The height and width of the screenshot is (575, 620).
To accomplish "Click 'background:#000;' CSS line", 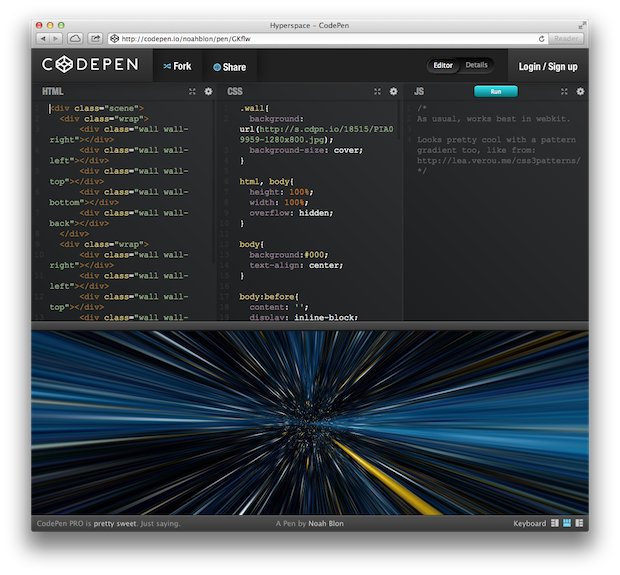I will [289, 255].
